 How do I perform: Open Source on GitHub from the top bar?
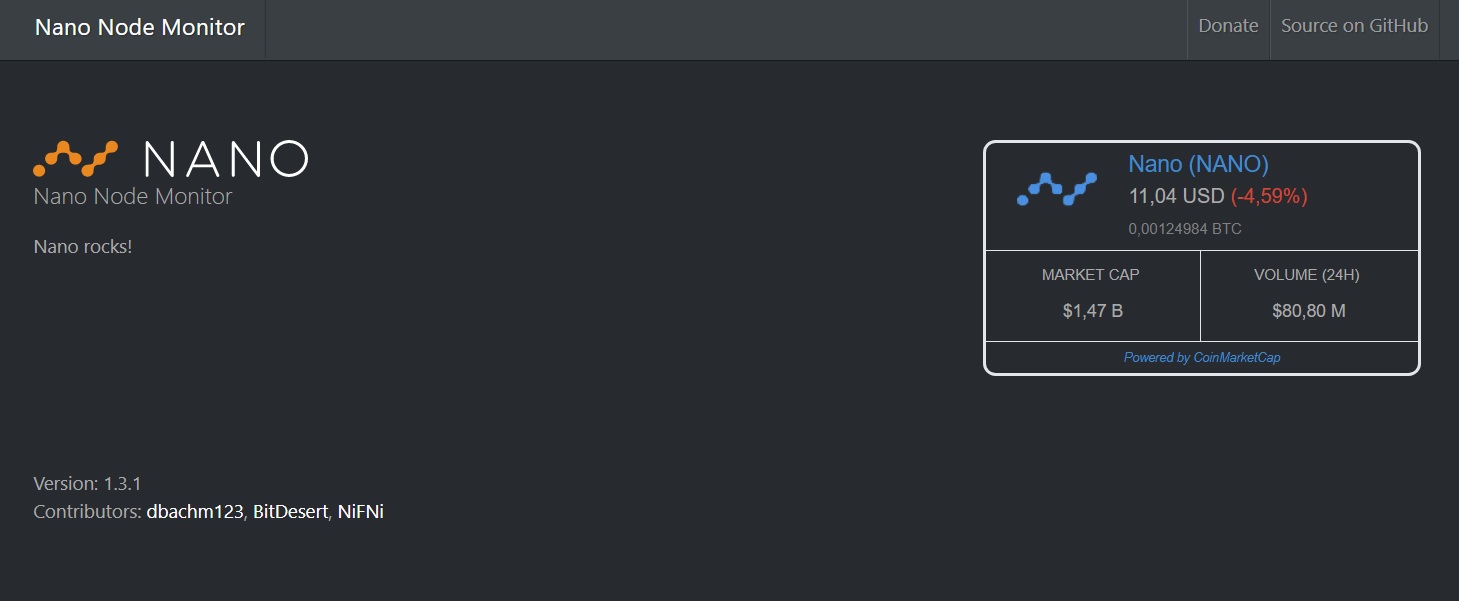pyautogui.click(x=1353, y=26)
